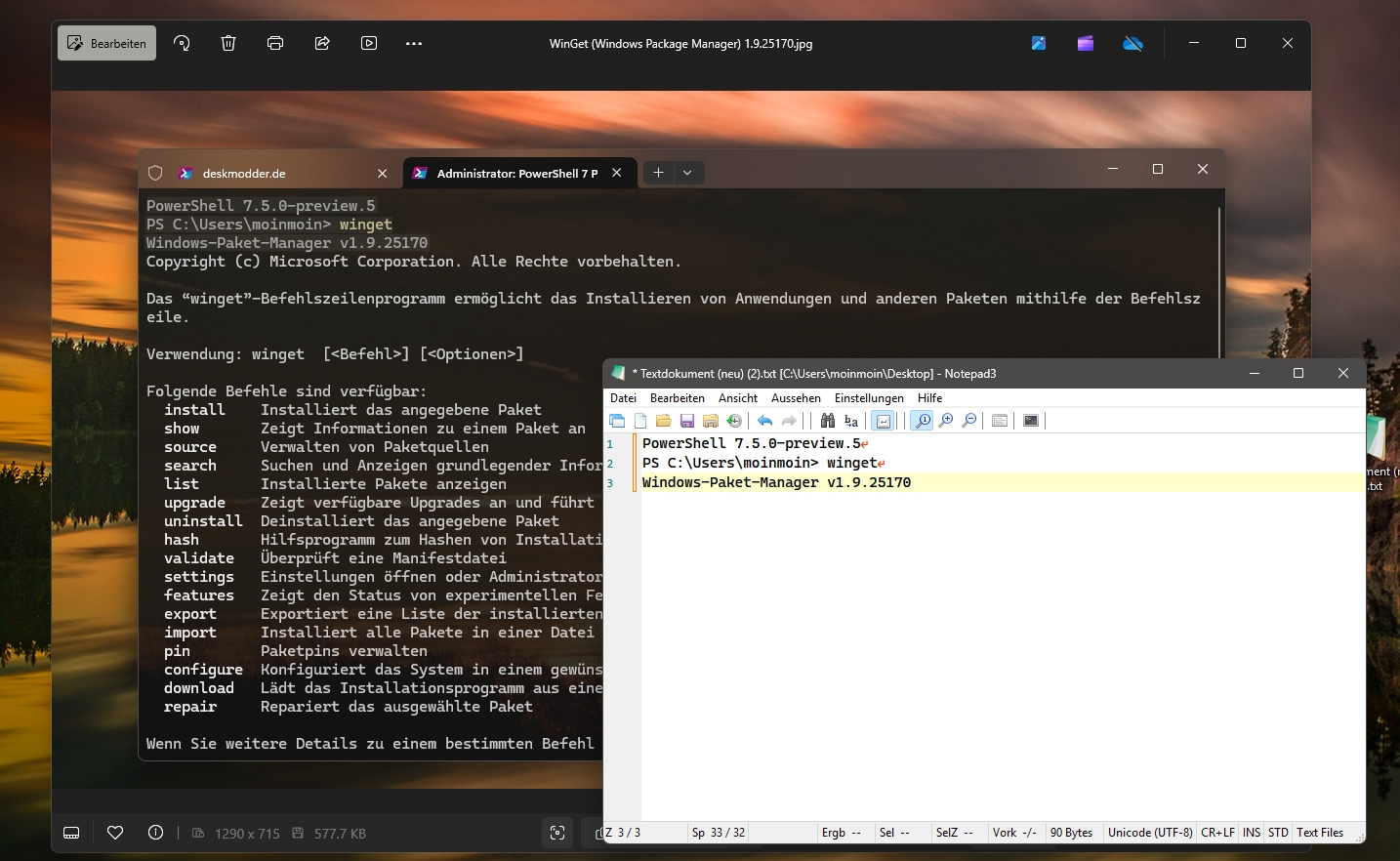This screenshot has height=861, width=1400.
Task: Open the Bearbeiten menu in Notepad3
Action: tap(678, 398)
